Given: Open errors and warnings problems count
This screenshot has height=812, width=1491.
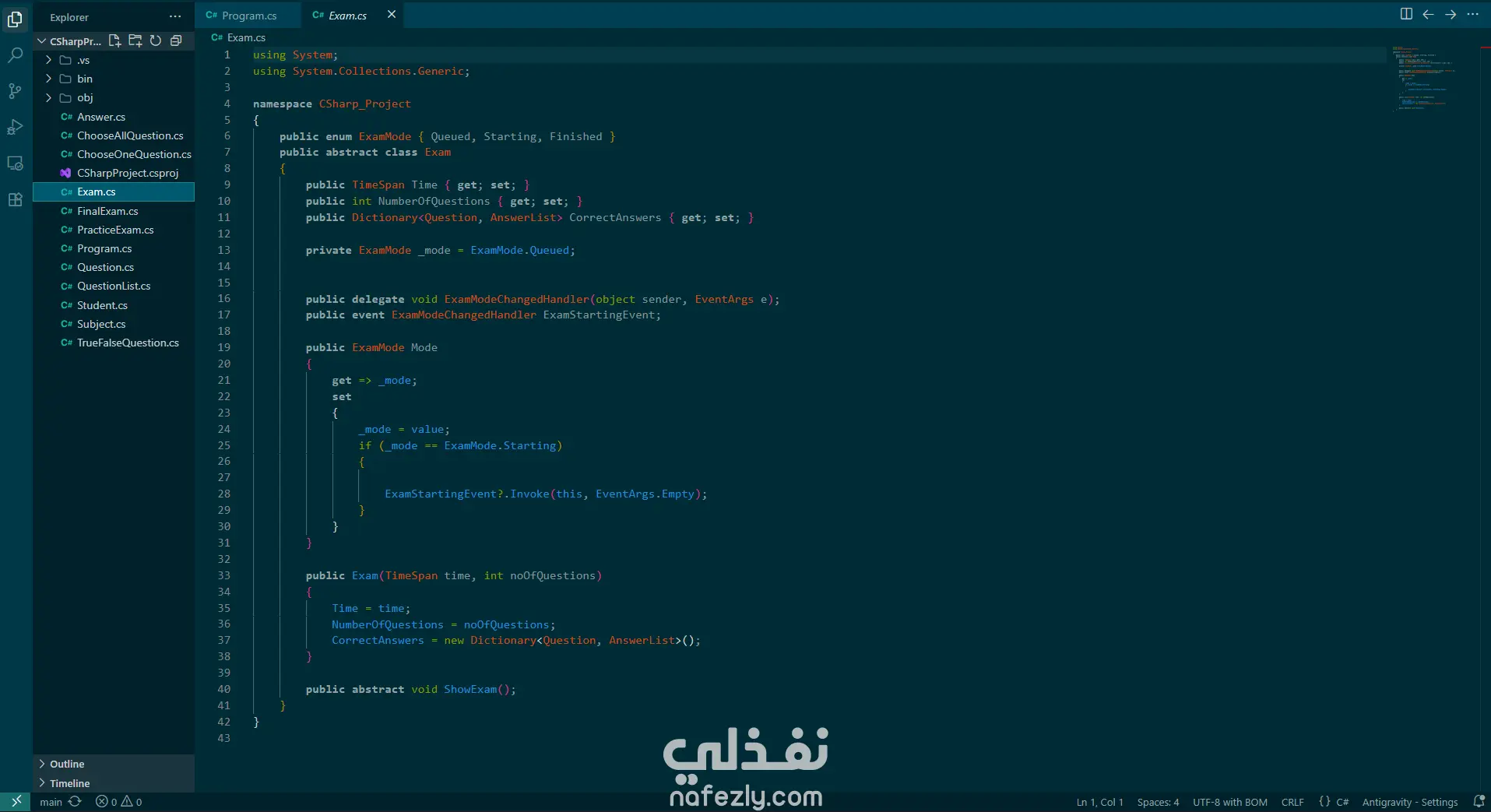Looking at the screenshot, I should click(x=119, y=802).
